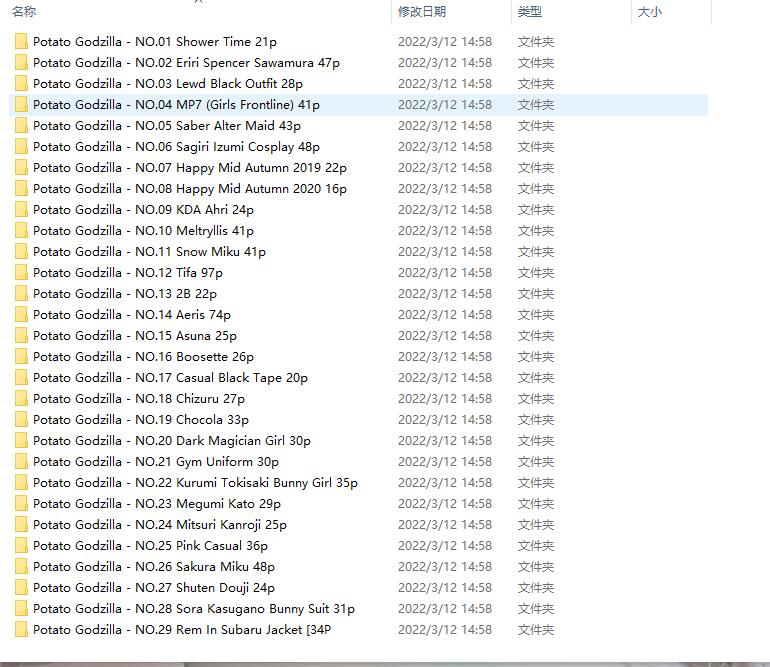The image size is (770, 667).
Task: Click folder icon for NO.29 Rem In Subaru Jacket
Action: point(21,630)
